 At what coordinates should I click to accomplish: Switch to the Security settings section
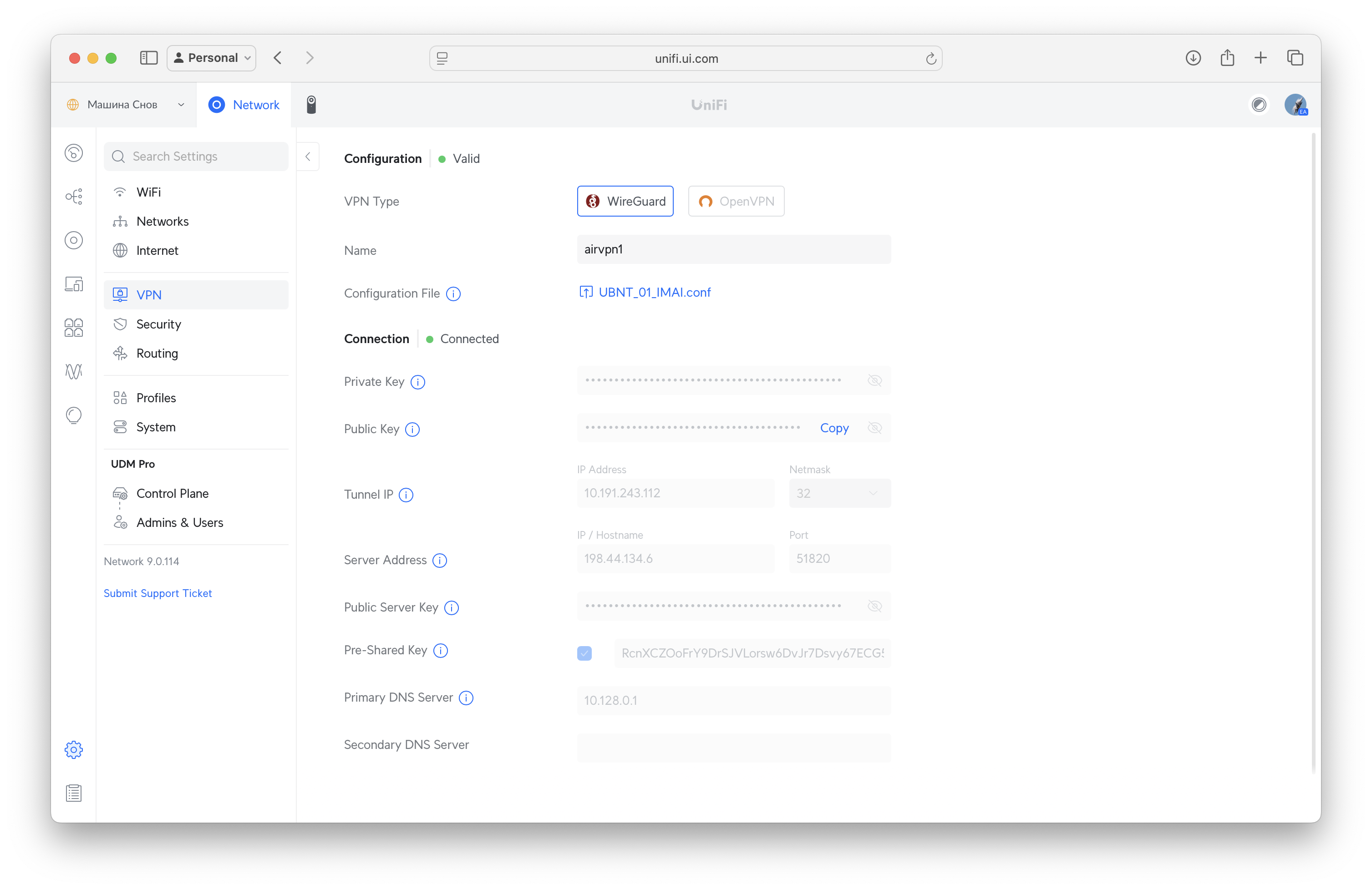[158, 324]
